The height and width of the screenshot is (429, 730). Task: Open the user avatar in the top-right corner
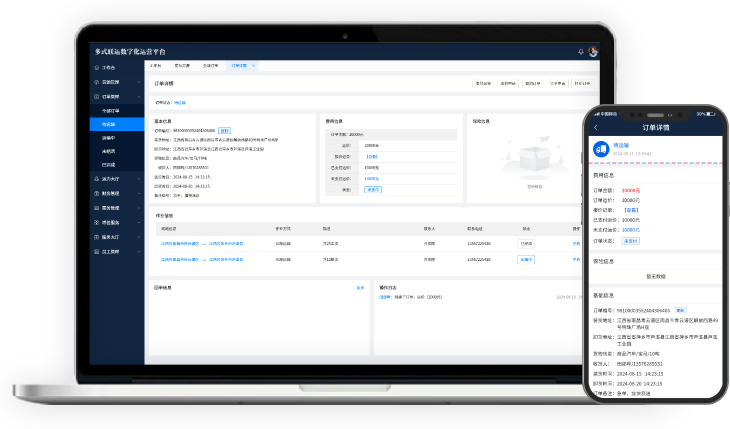tap(593, 51)
